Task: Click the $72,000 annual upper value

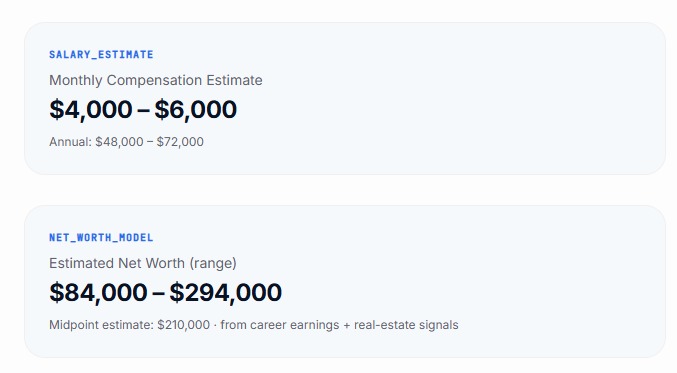Action: (x=180, y=142)
